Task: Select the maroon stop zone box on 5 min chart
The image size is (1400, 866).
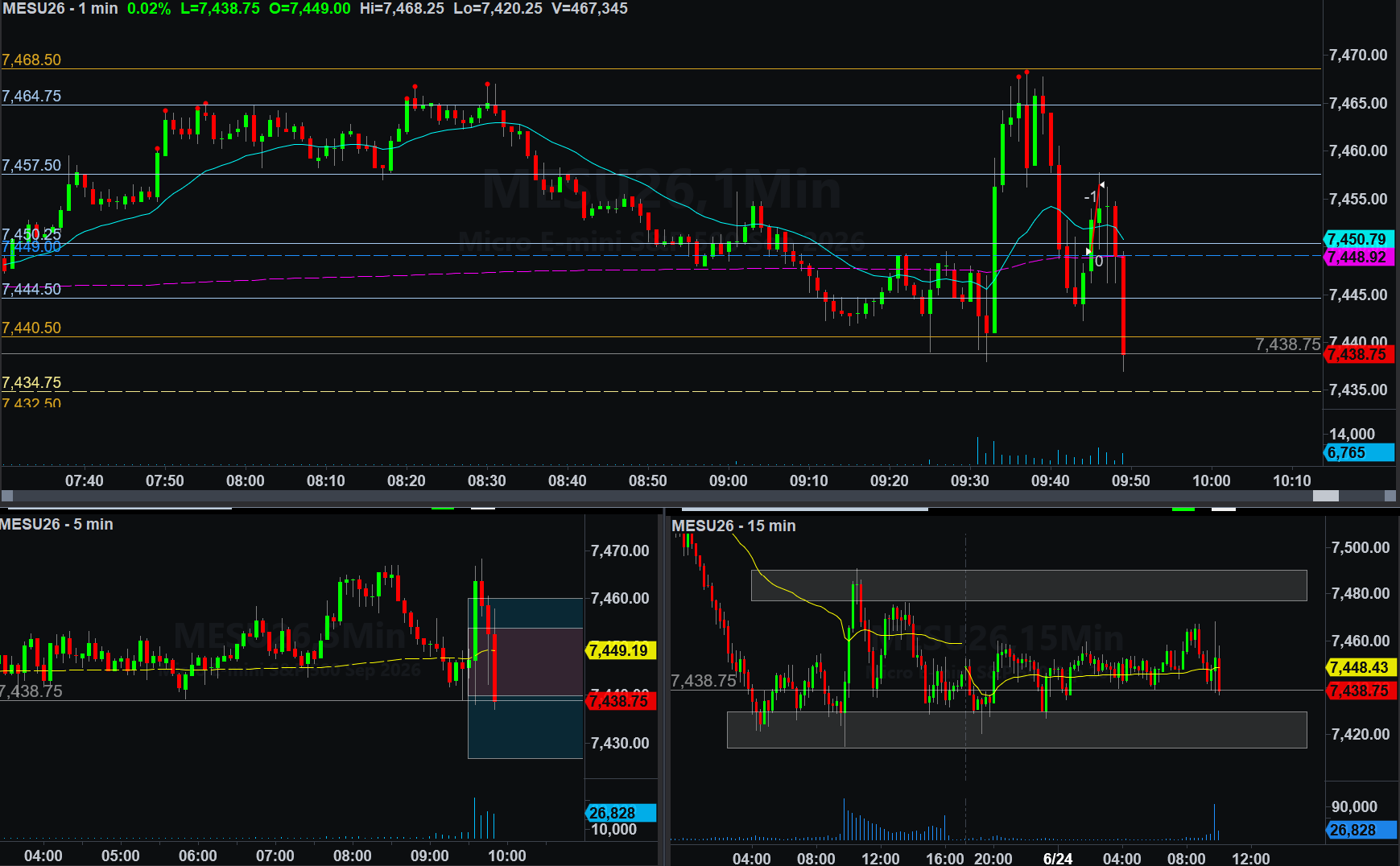Action: [526, 662]
